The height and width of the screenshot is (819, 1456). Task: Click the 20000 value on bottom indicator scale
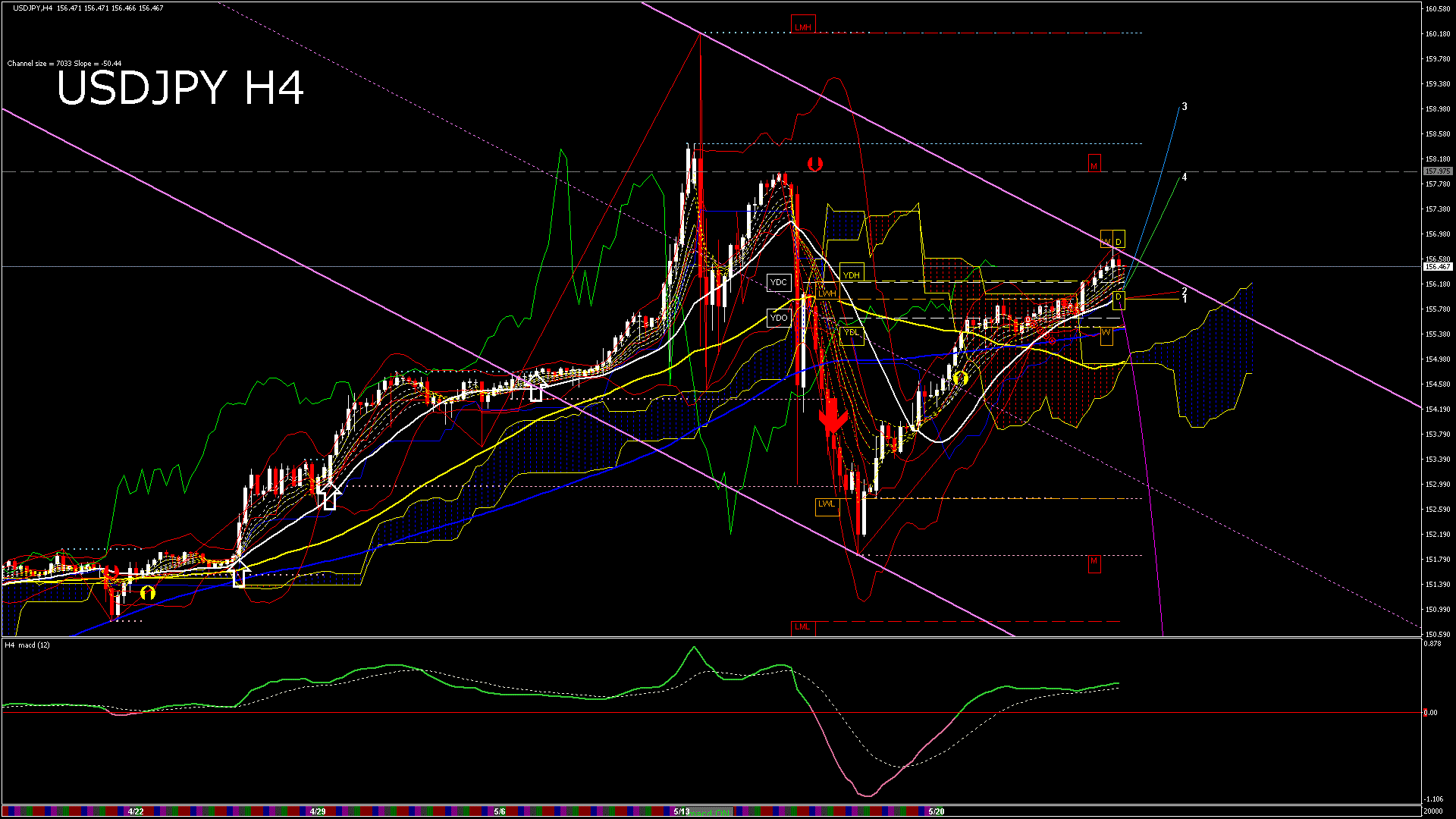[1432, 811]
